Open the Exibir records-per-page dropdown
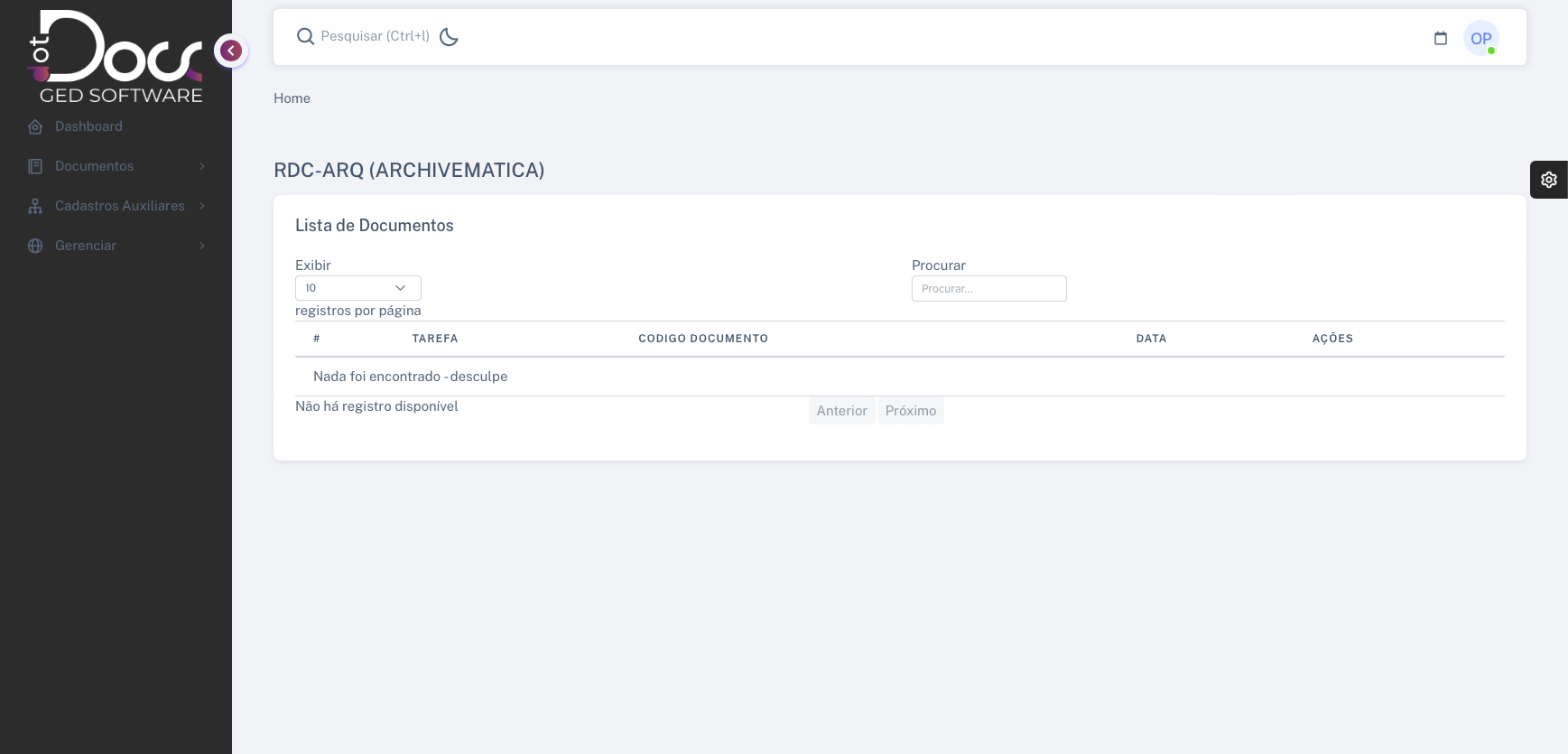 (x=357, y=288)
